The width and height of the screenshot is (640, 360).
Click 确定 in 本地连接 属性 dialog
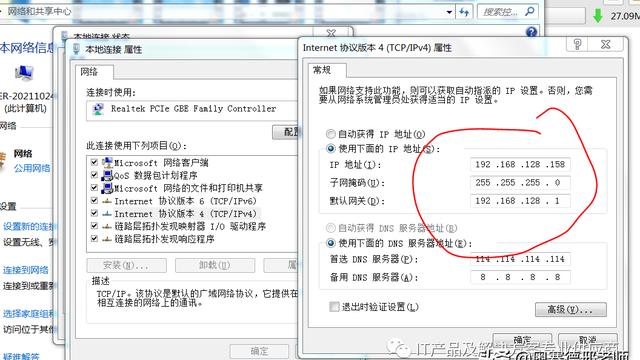[x=260, y=351]
